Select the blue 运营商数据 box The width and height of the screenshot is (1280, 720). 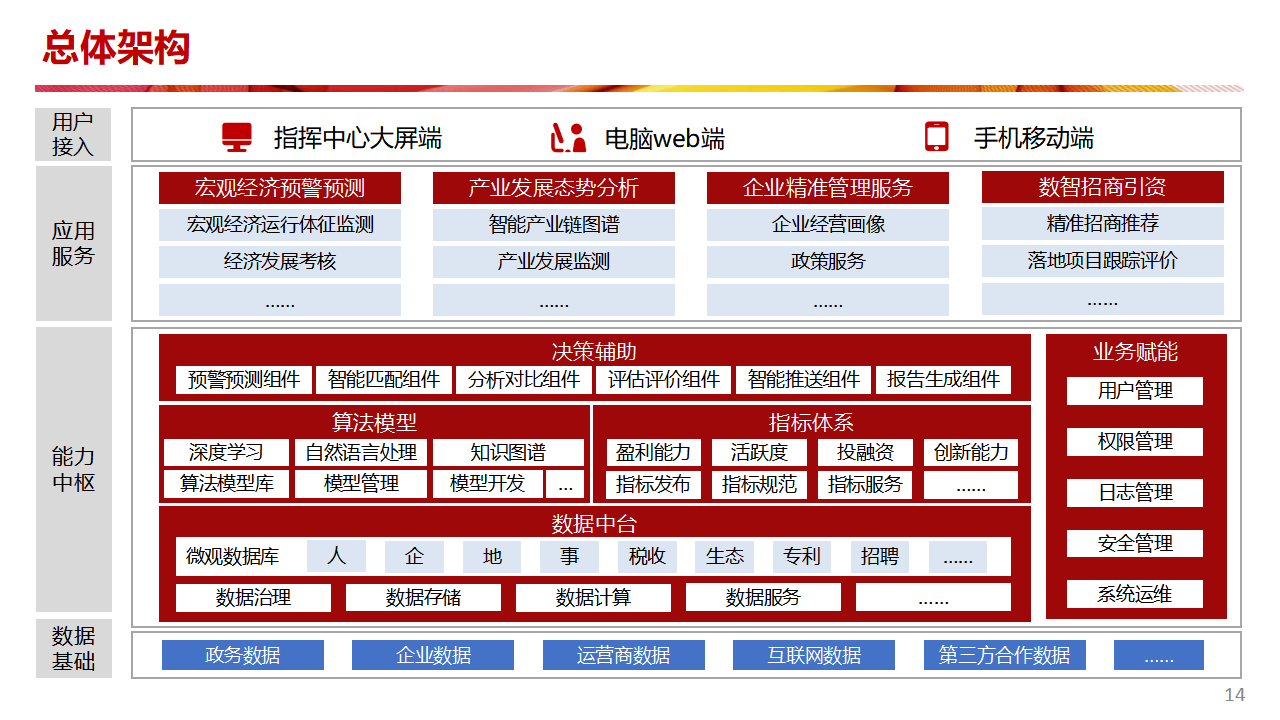click(x=624, y=656)
